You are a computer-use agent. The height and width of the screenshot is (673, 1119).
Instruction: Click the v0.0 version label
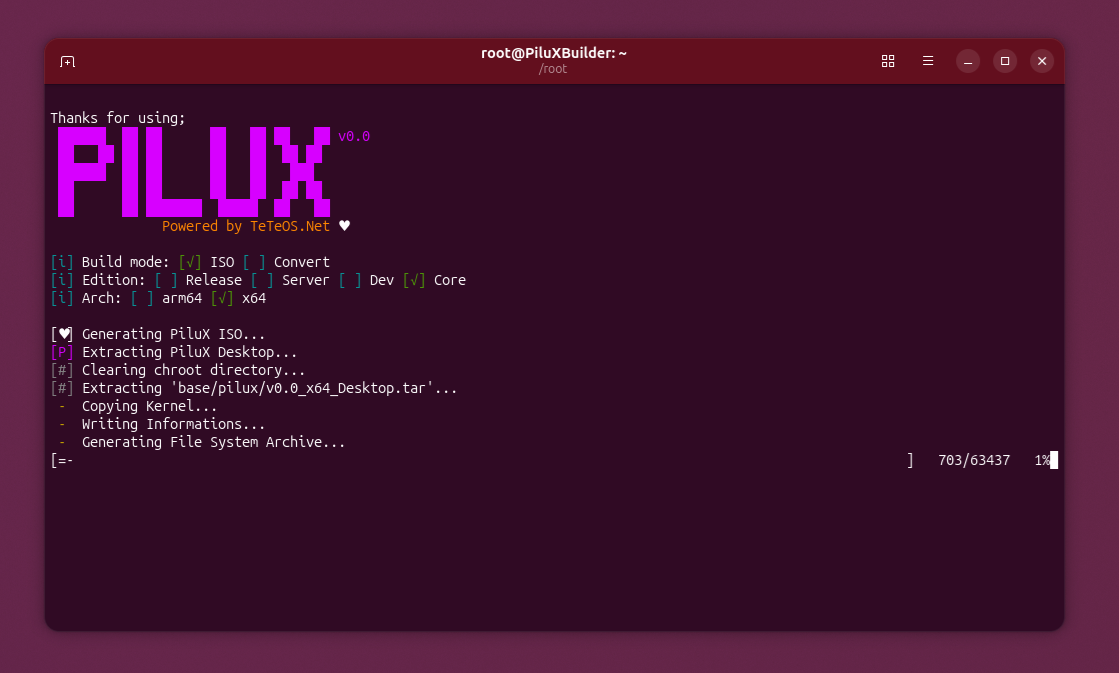click(354, 136)
